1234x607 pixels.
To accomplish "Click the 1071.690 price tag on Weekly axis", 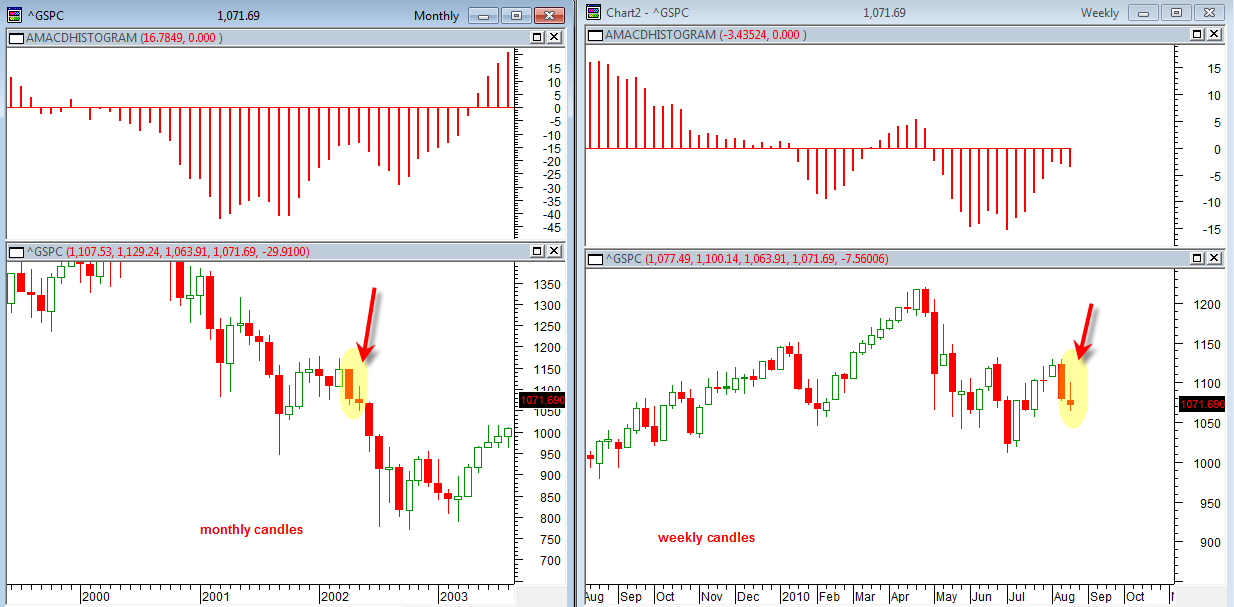I will pos(1202,404).
